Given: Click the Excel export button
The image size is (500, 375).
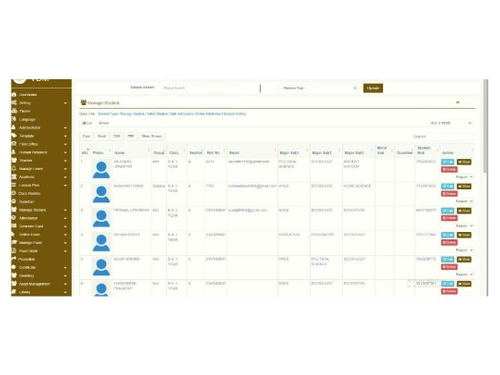Looking at the screenshot, I should coord(102,136).
